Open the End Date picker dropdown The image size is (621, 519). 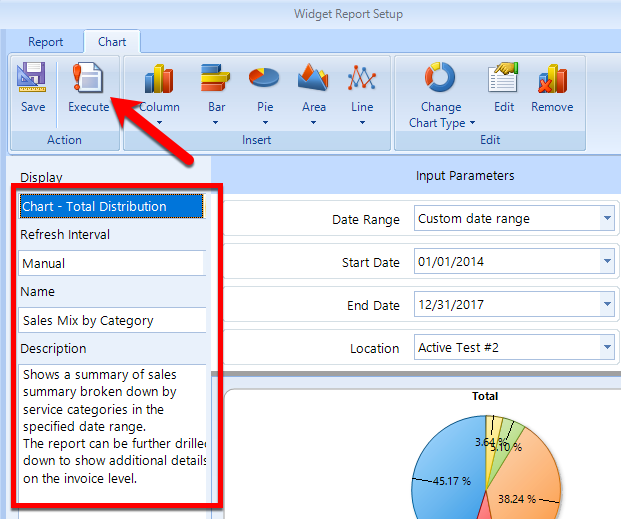pos(607,306)
